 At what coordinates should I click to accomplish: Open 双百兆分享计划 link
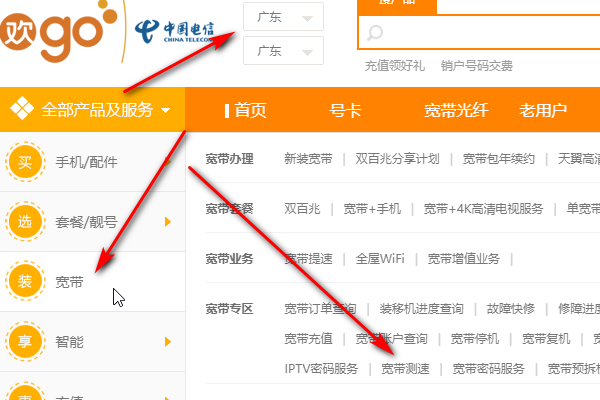click(397, 158)
